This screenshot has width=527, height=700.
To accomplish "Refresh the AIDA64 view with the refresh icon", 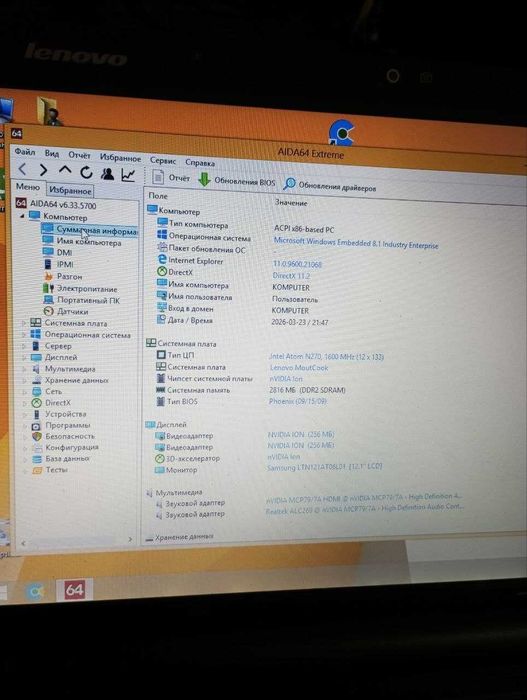I will point(87,172).
